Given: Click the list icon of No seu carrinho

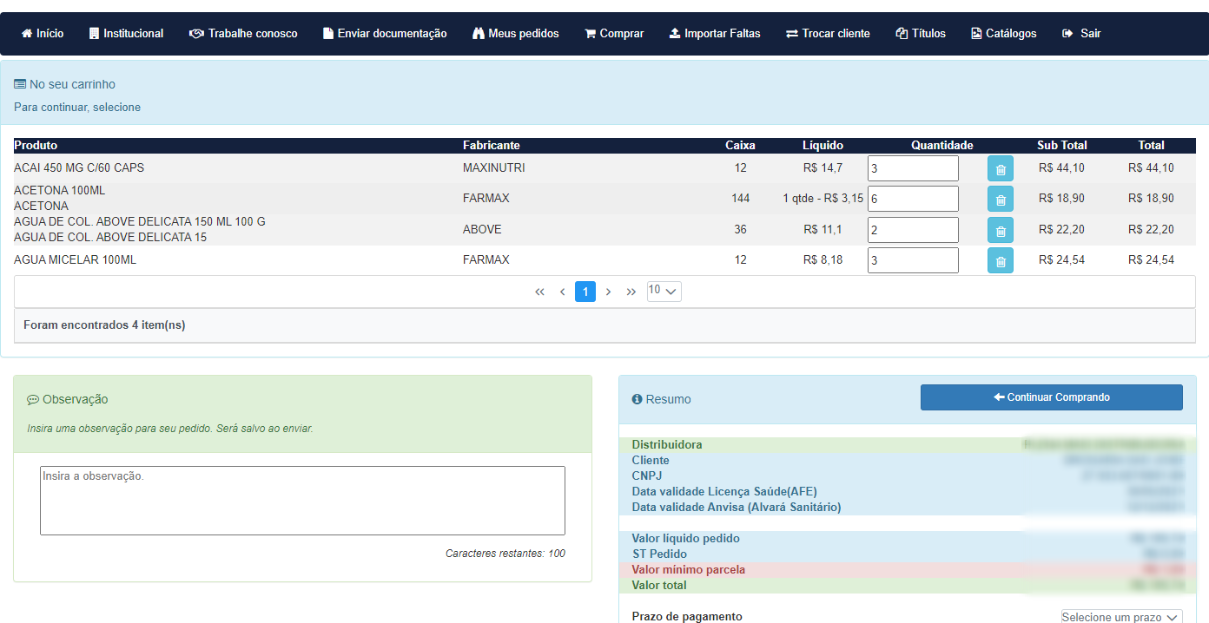Looking at the screenshot, I should [20, 85].
